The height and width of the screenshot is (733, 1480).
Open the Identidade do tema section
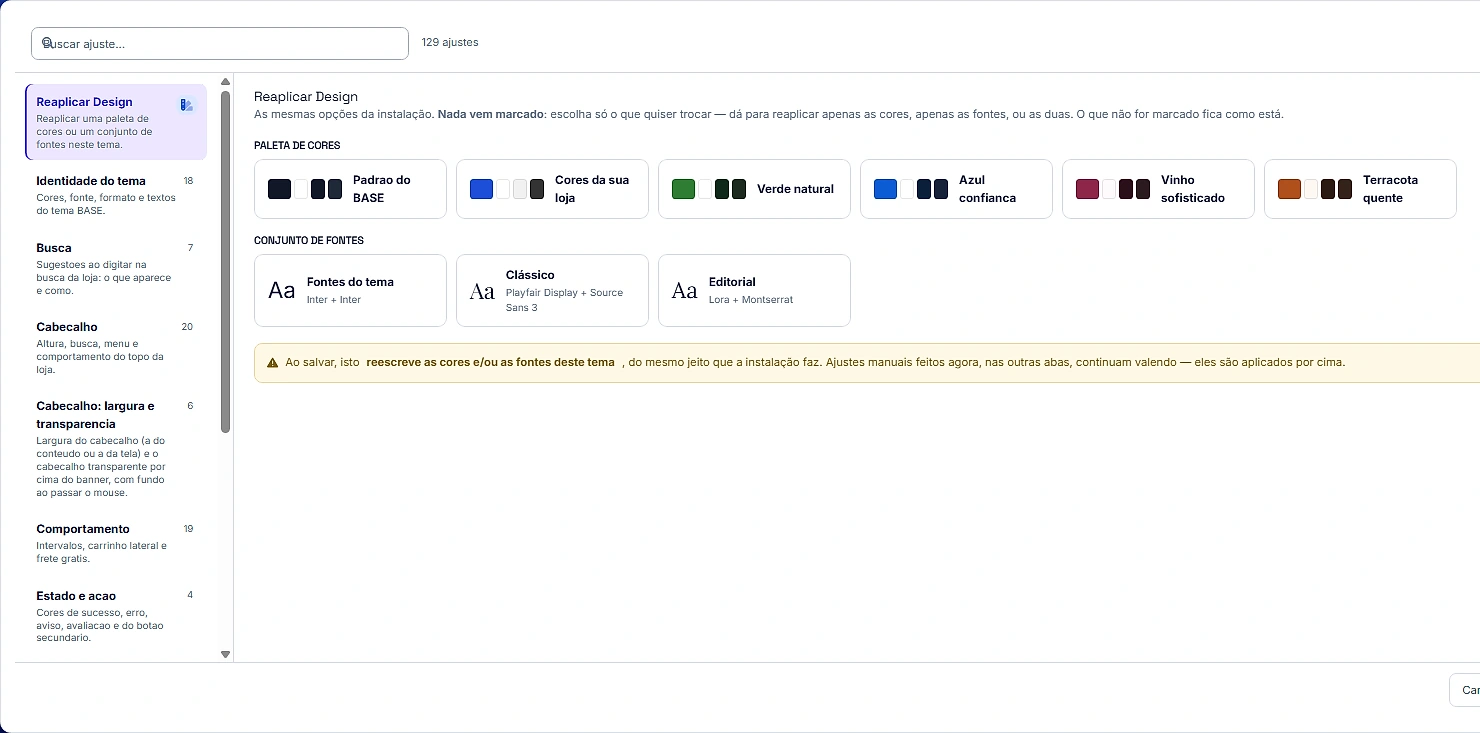tap(116, 194)
